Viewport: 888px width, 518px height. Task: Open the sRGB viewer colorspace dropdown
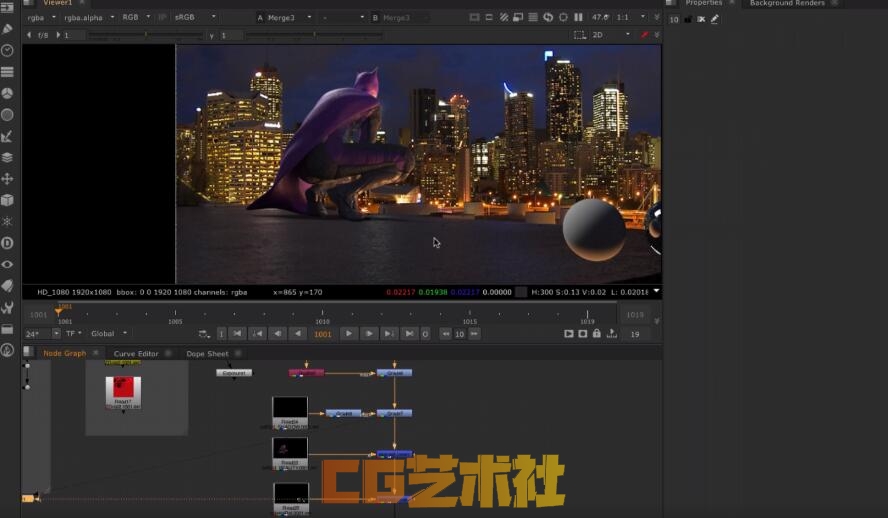(x=194, y=18)
